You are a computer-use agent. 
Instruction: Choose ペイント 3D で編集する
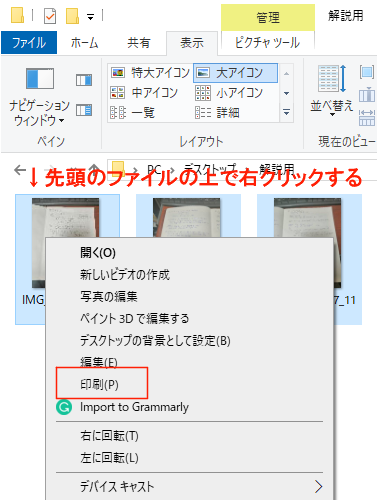pos(189,318)
